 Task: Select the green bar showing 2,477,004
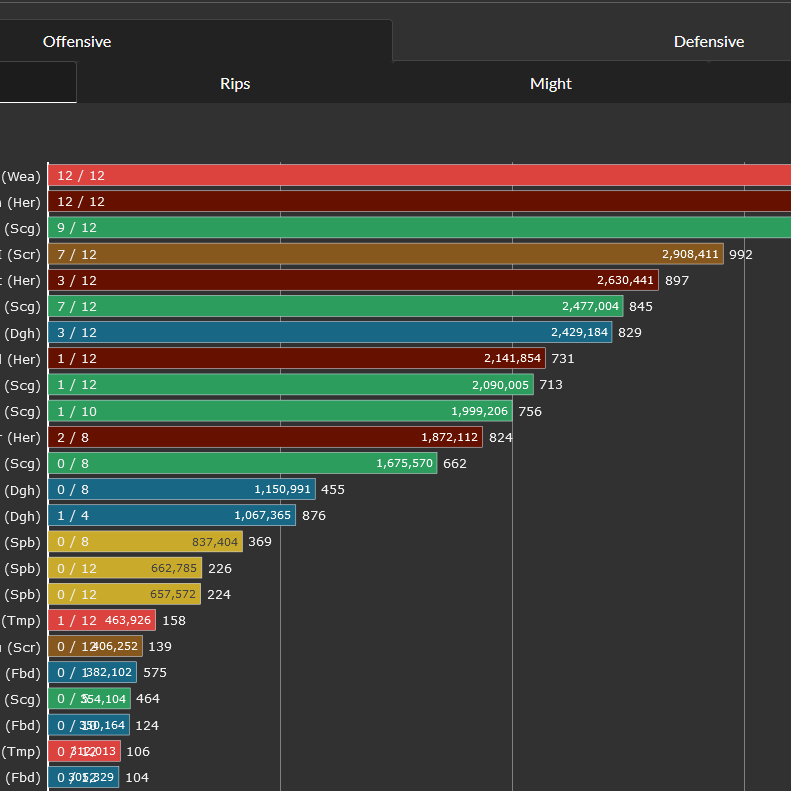pos(335,306)
